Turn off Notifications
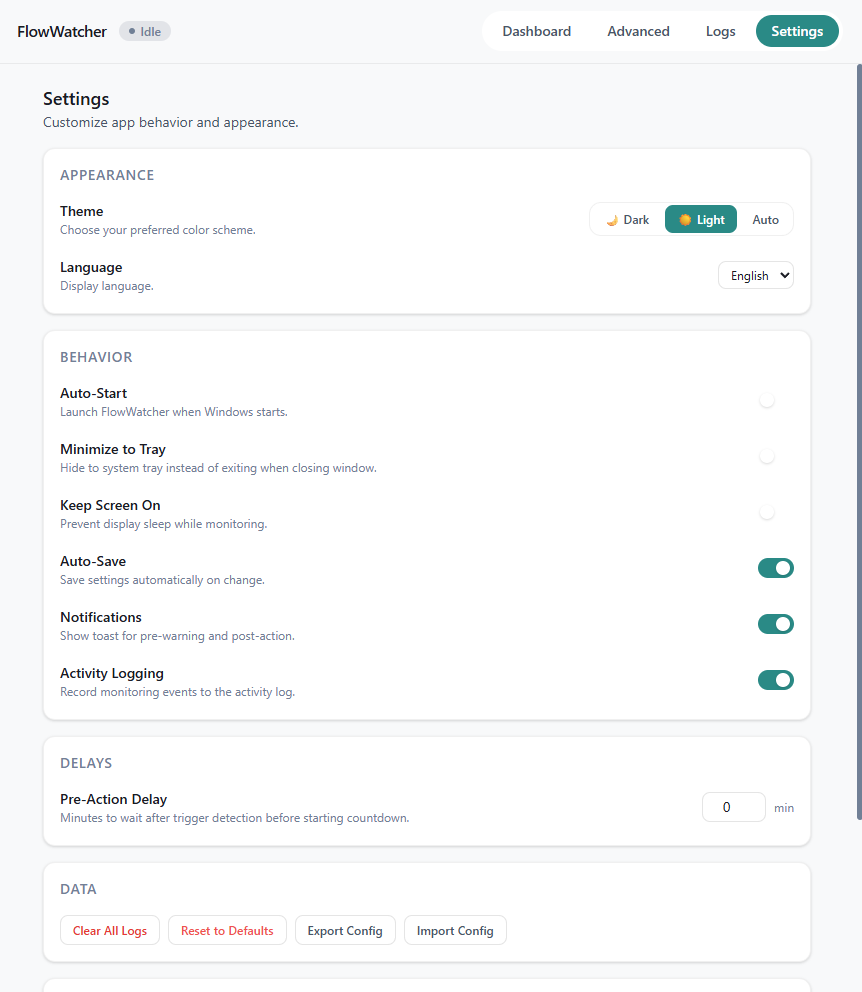Viewport: 862px width, 992px height. pyautogui.click(x=776, y=624)
